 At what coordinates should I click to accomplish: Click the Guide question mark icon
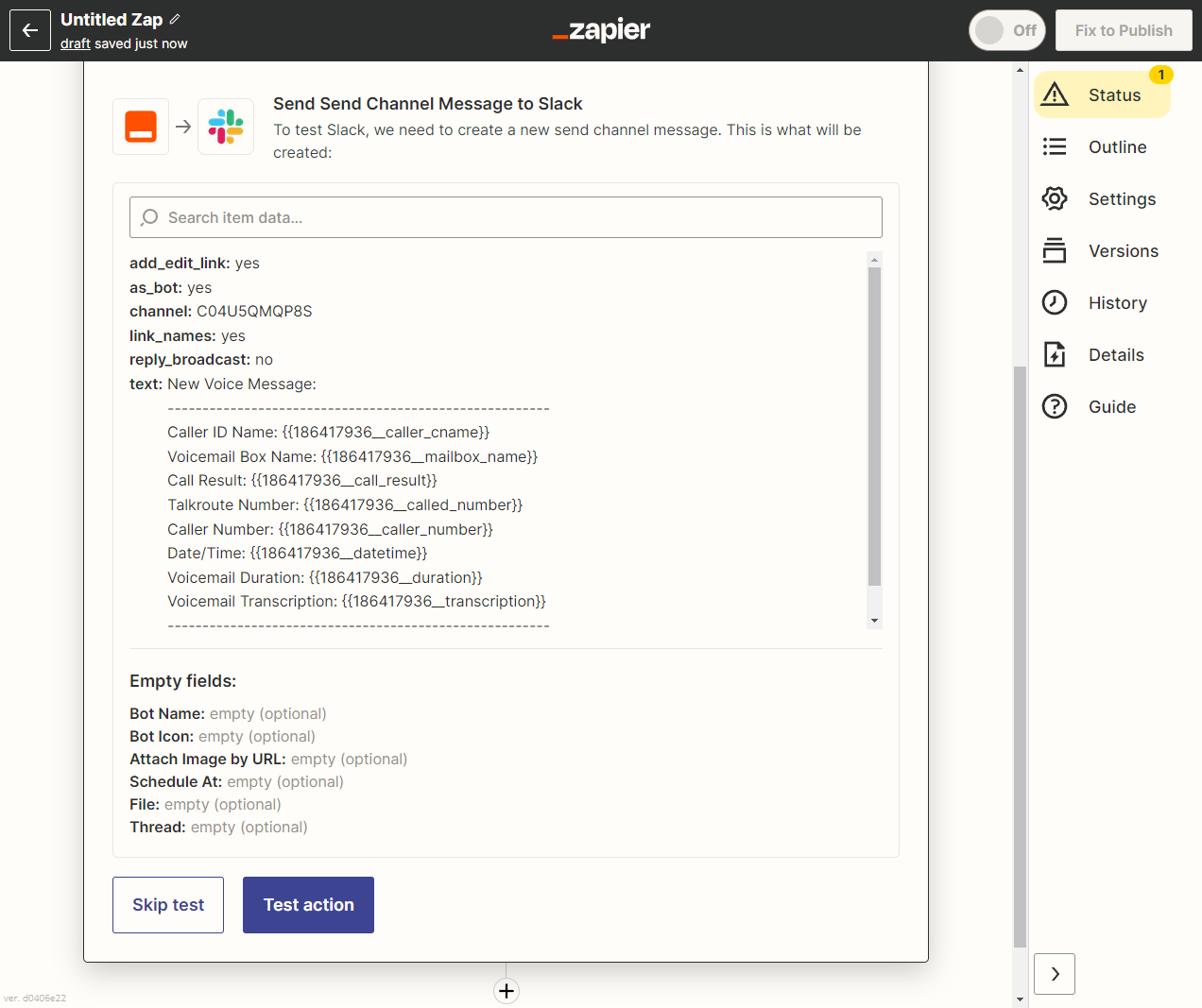[1055, 406]
